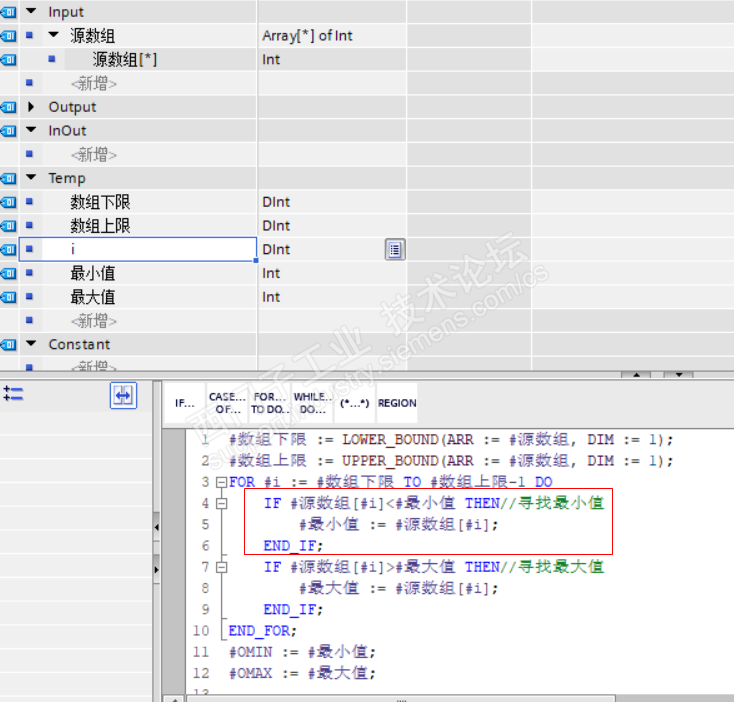
Task: Insert FOR TO DO loop snippet
Action: (270, 403)
